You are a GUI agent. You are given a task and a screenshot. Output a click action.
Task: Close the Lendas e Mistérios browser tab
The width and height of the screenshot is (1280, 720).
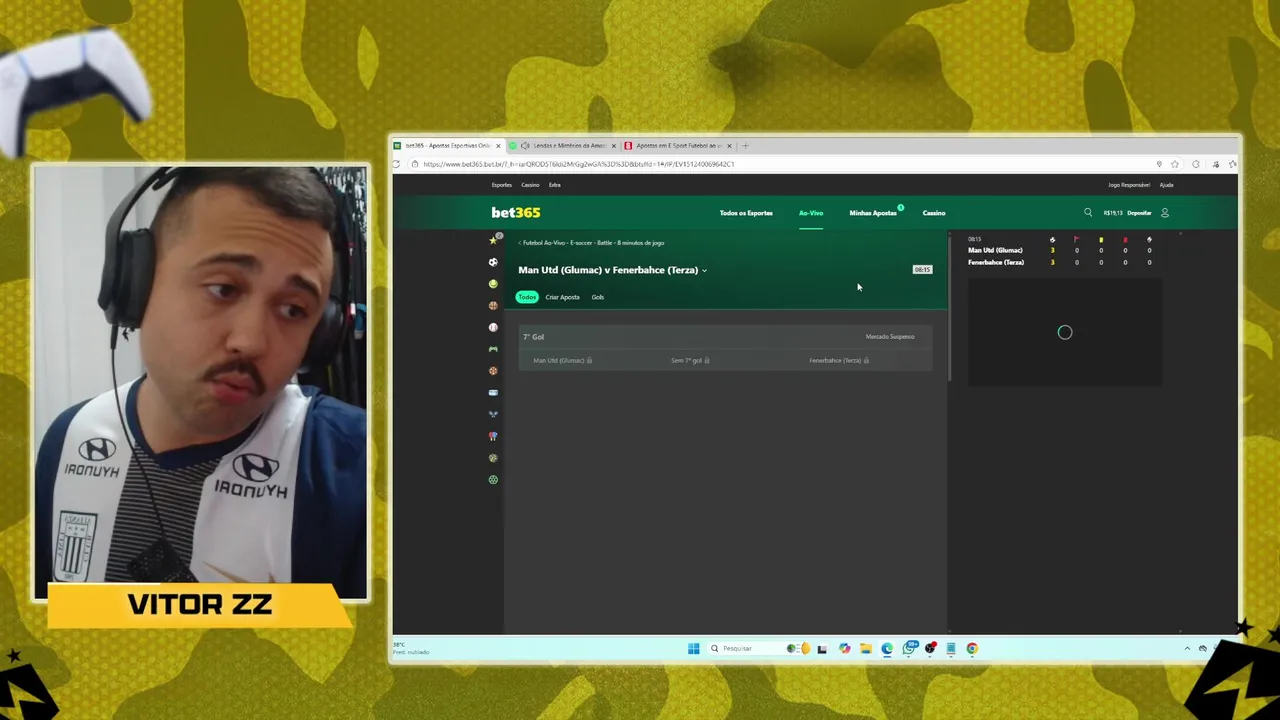pos(614,146)
